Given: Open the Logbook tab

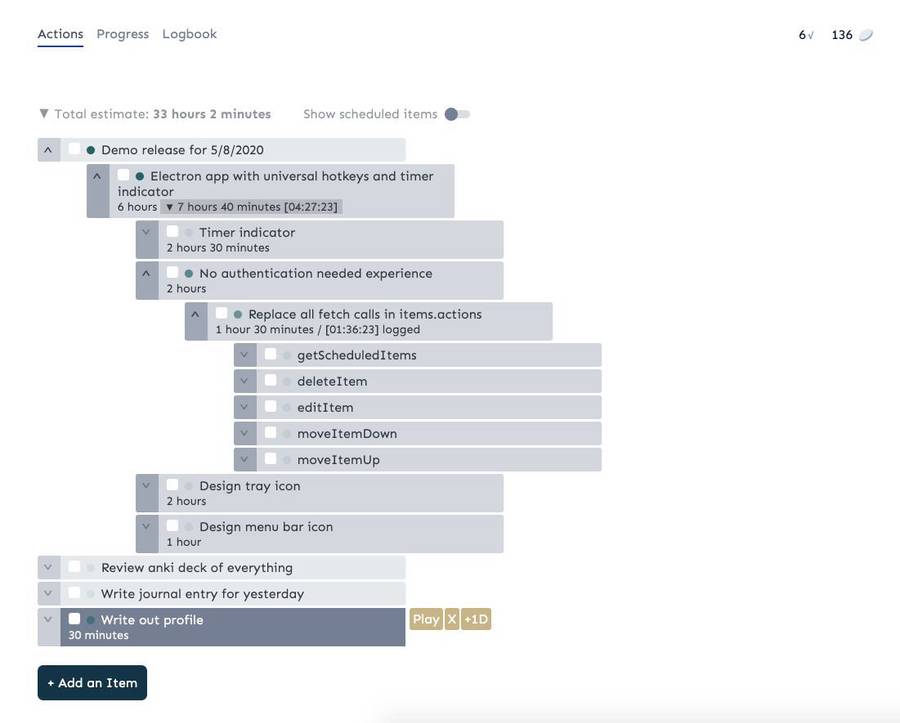Looking at the screenshot, I should tap(189, 34).
